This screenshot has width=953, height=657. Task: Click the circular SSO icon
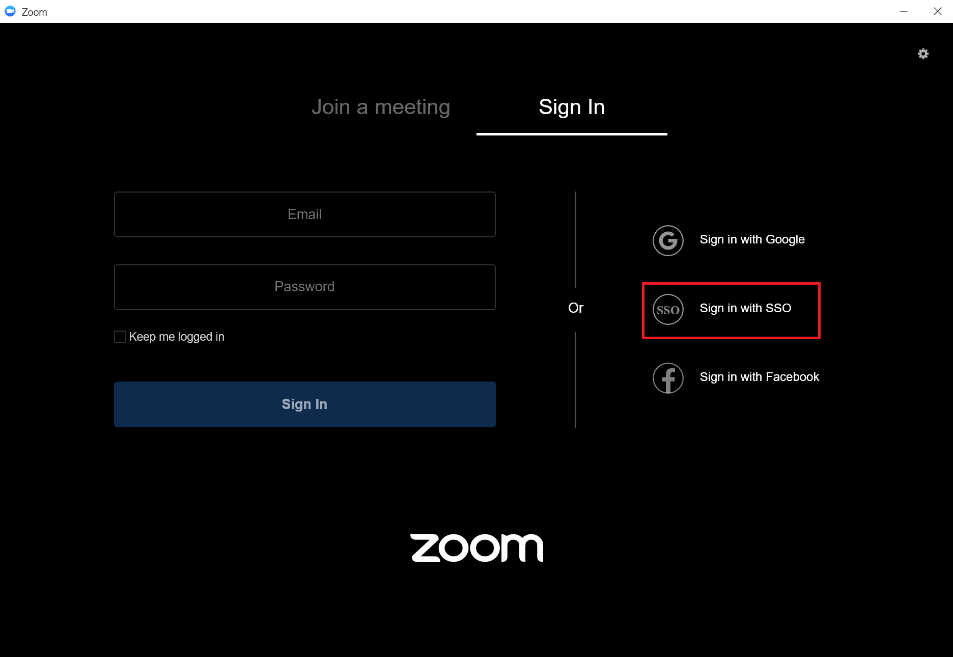[x=668, y=309]
